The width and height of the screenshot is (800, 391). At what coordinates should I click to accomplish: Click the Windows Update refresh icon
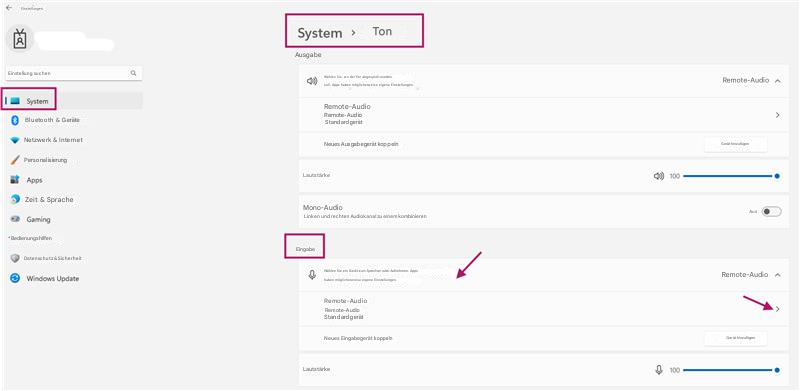15,278
